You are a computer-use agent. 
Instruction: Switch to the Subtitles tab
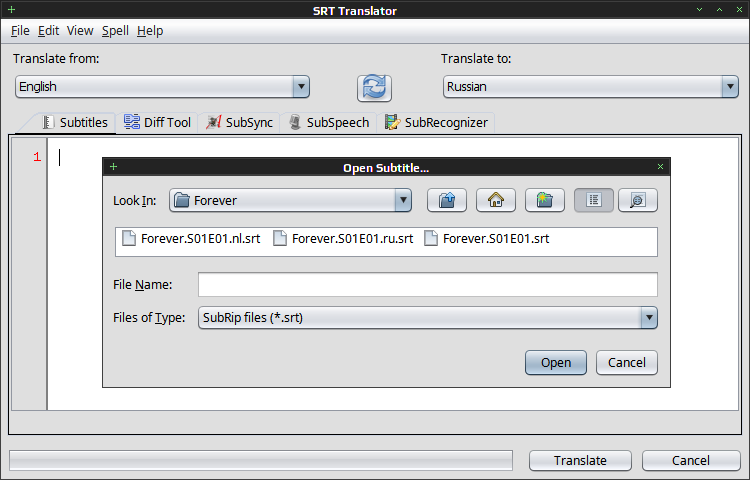point(77,123)
